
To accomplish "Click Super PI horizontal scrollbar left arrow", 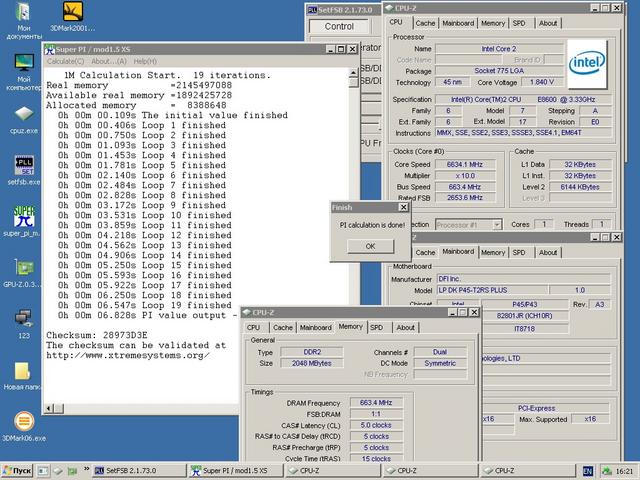I will click(x=49, y=408).
